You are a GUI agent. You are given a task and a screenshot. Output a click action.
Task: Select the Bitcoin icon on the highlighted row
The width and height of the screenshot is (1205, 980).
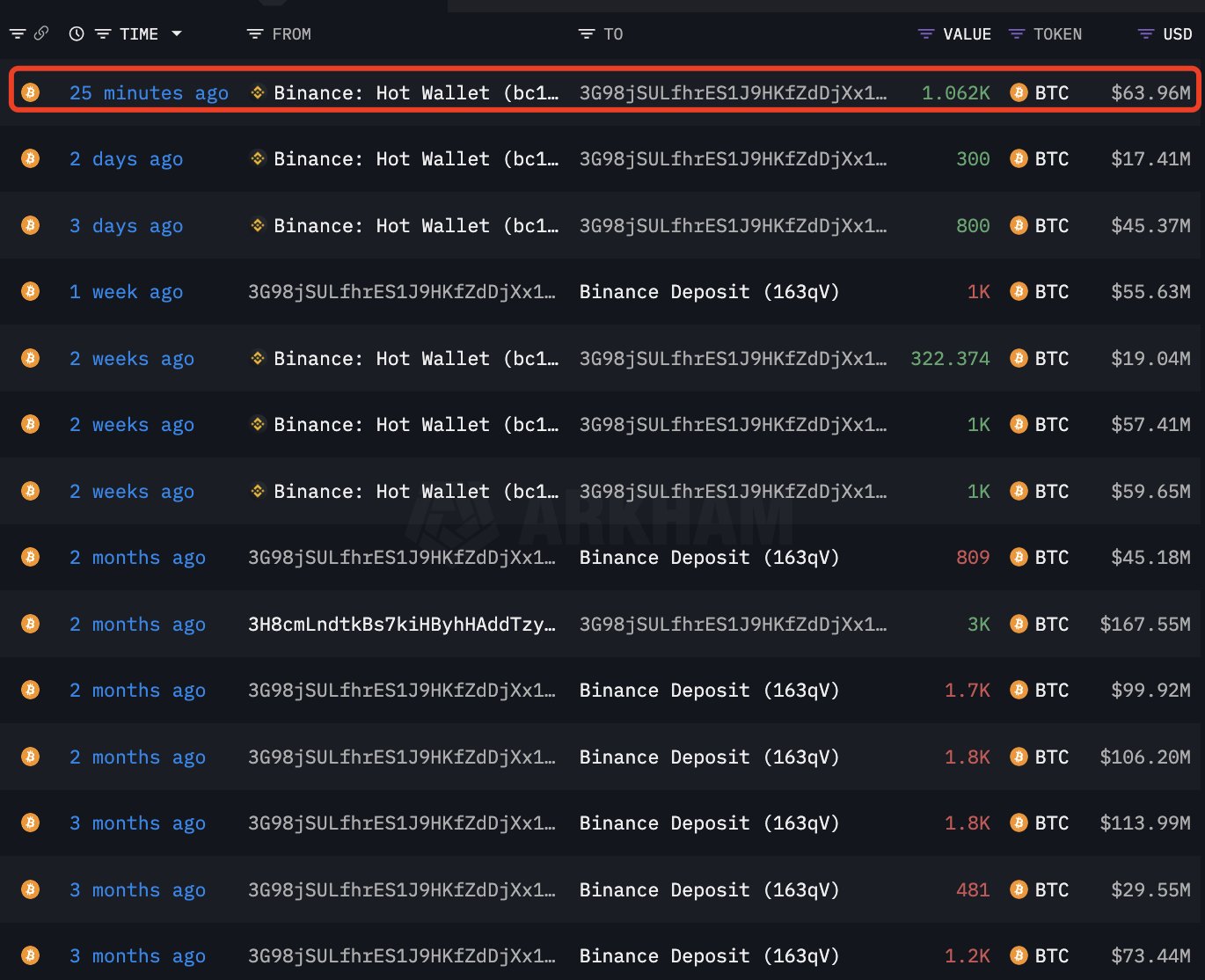click(31, 91)
